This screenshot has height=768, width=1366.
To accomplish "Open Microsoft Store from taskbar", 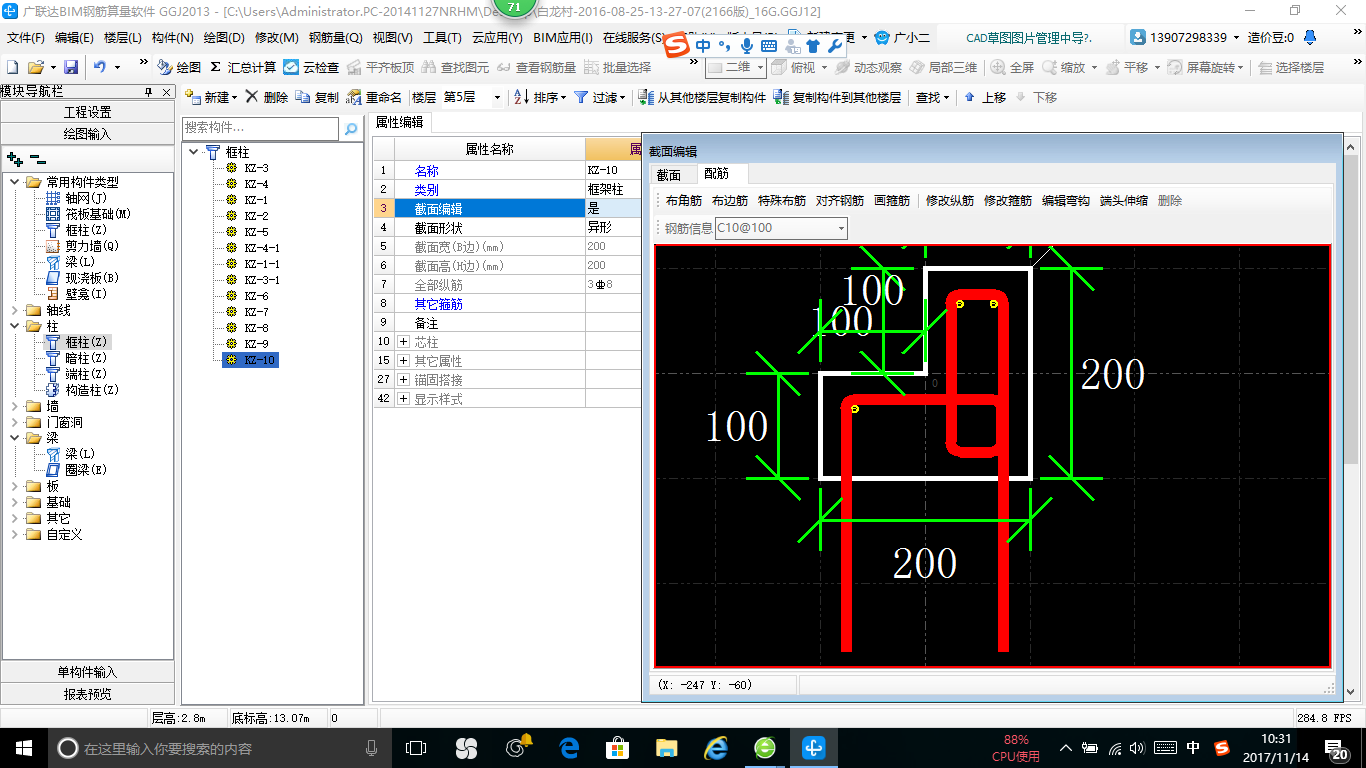I will tap(617, 747).
